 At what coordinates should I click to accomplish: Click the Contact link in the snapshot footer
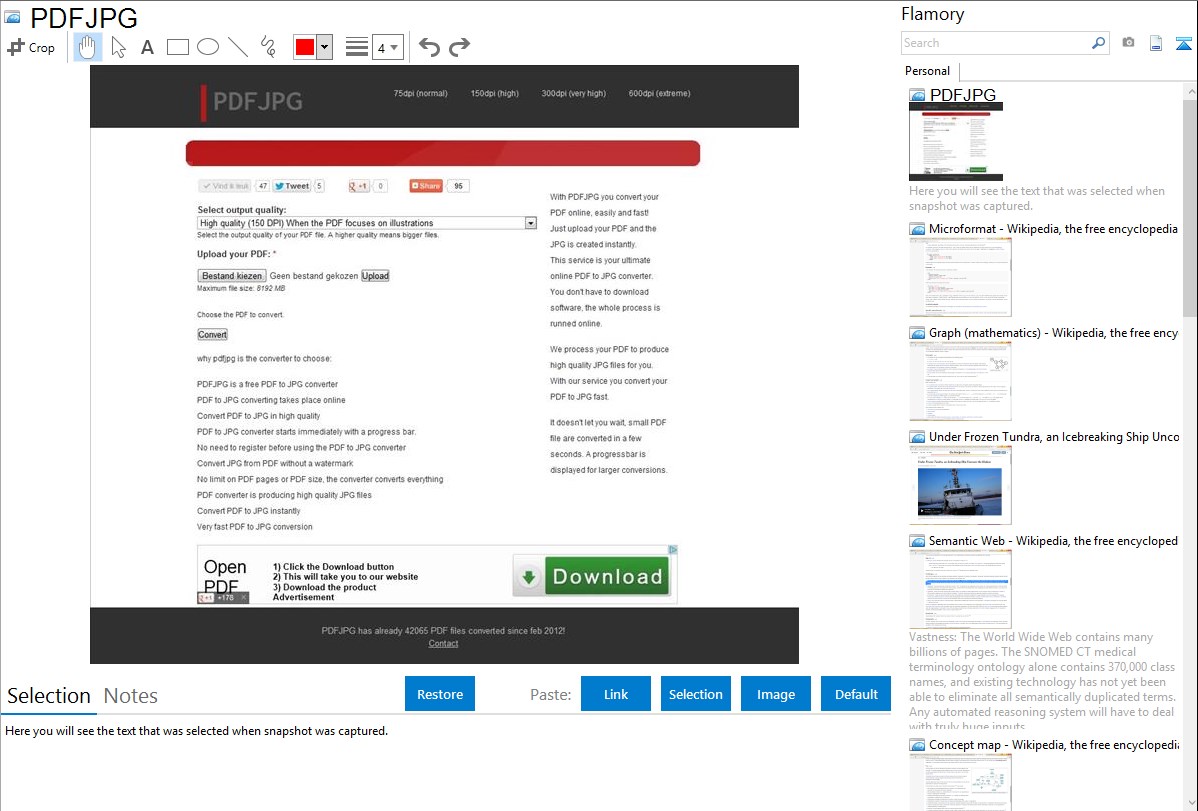point(443,644)
